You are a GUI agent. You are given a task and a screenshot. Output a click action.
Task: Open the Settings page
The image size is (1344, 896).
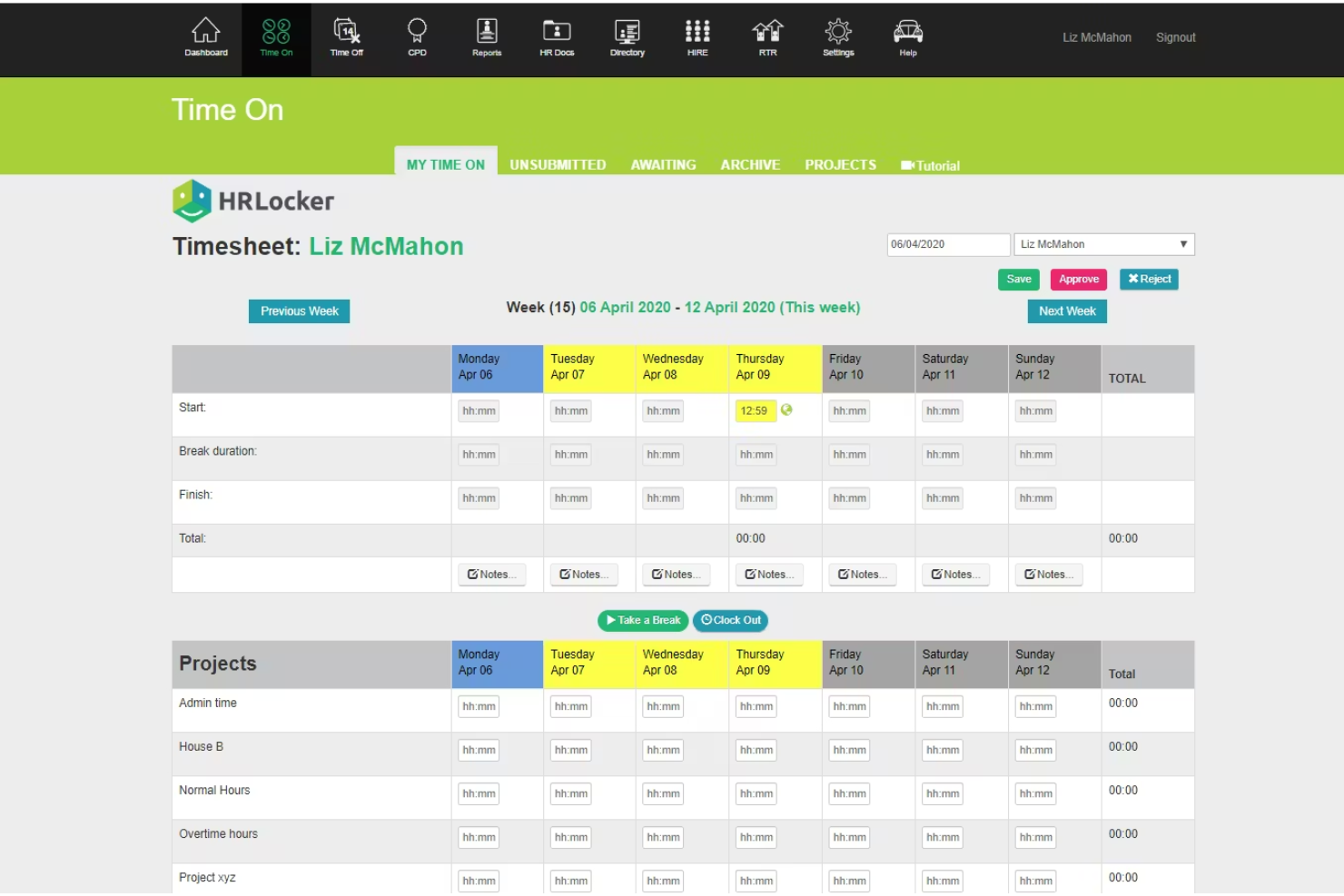click(x=837, y=36)
